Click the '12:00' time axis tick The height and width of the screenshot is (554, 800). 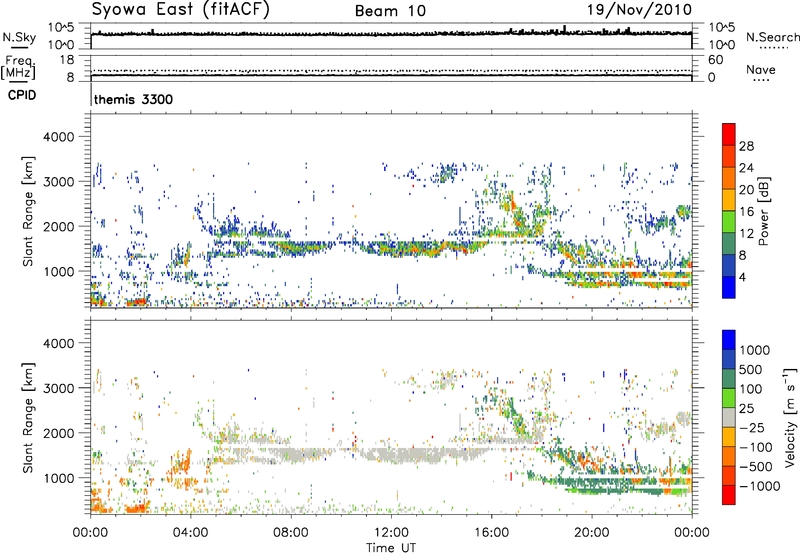pos(391,533)
